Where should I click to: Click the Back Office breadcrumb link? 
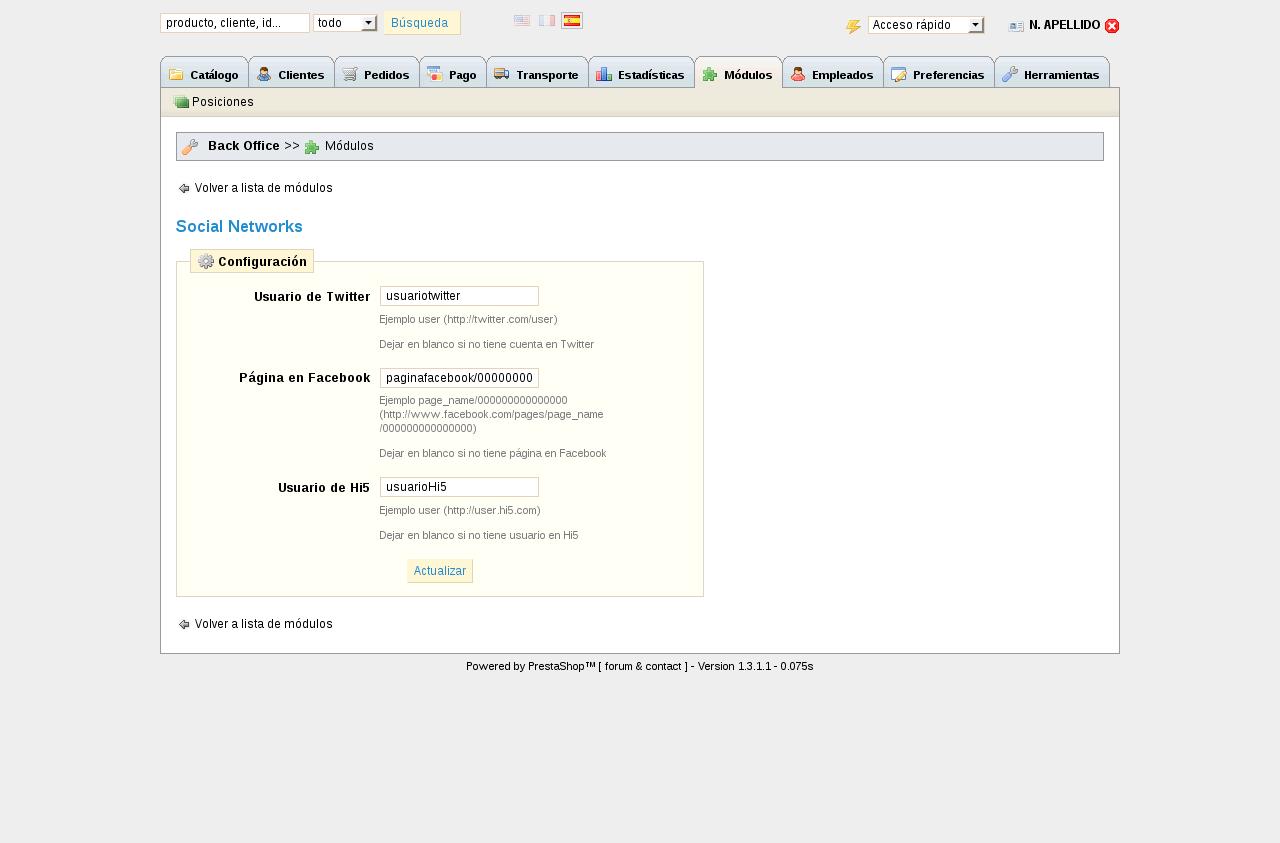(244, 146)
